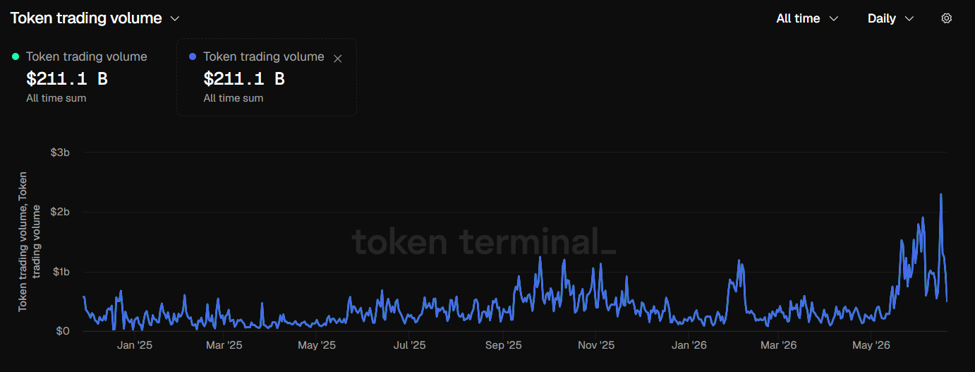Click the $2b y-axis label

pos(60,212)
